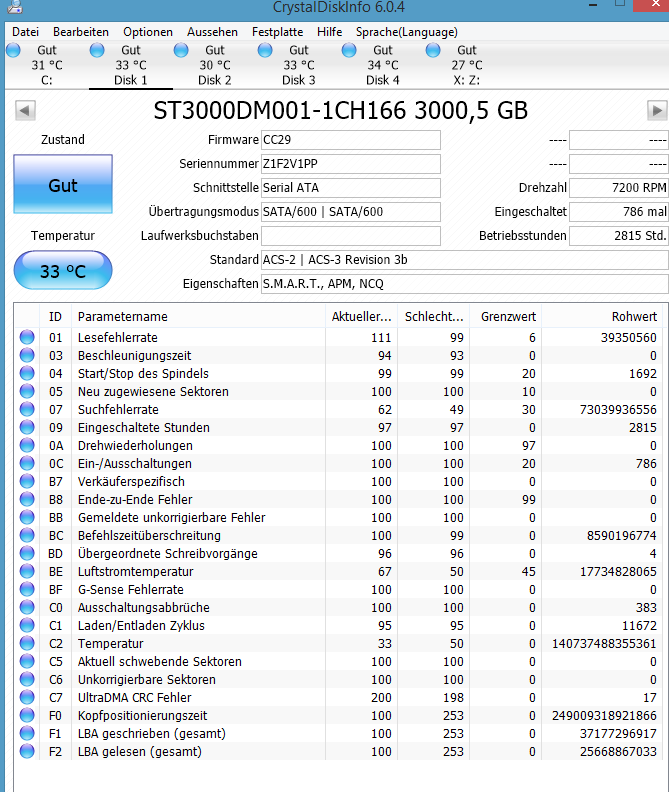This screenshot has width=669, height=792.
Task: Click the Grenzwert column header
Action: [506, 317]
